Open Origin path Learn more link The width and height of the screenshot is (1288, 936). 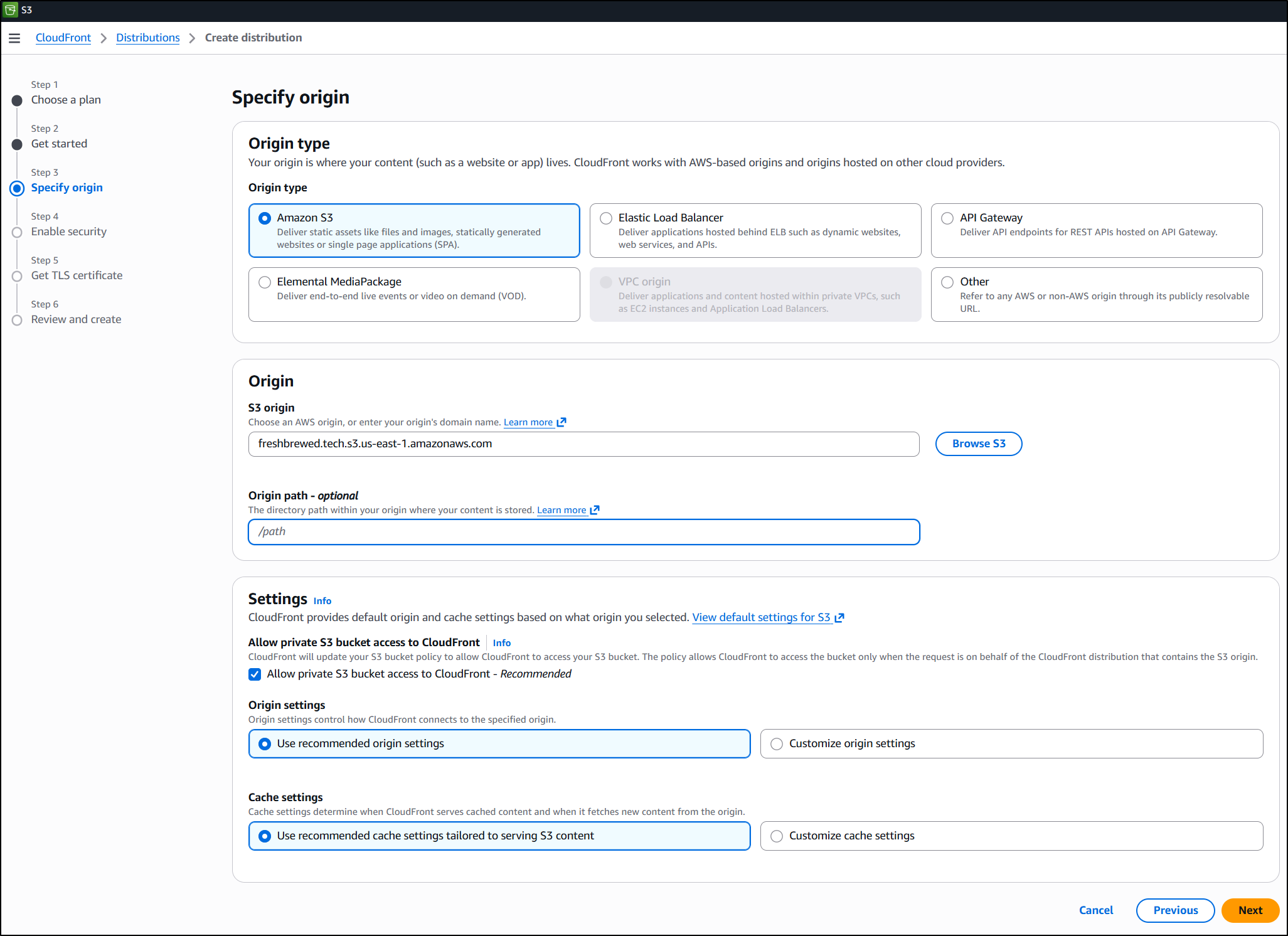(x=562, y=510)
